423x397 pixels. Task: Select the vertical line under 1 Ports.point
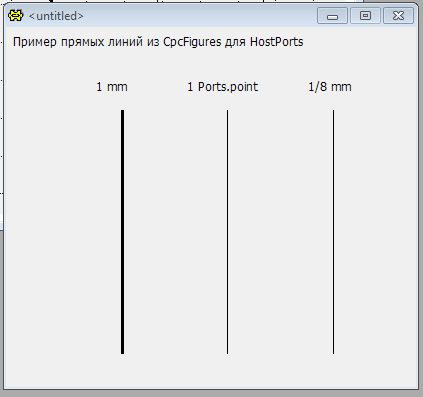(x=228, y=232)
